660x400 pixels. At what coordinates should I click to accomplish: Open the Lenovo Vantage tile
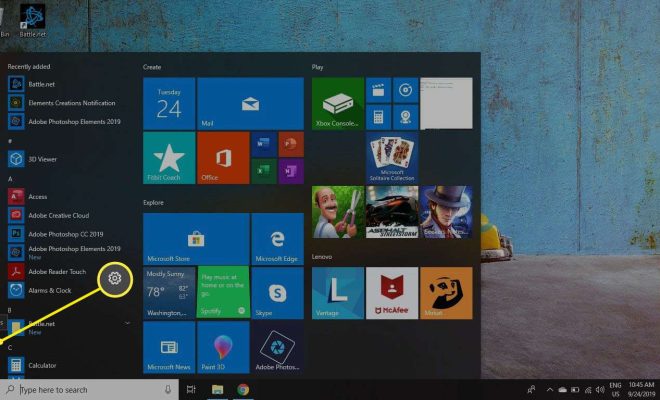point(338,293)
